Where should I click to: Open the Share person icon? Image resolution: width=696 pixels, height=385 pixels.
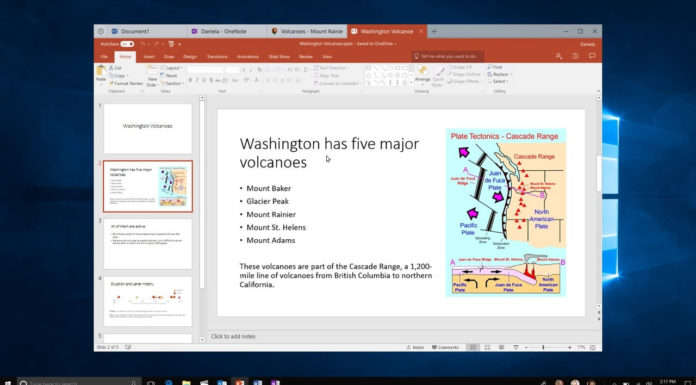[558, 56]
